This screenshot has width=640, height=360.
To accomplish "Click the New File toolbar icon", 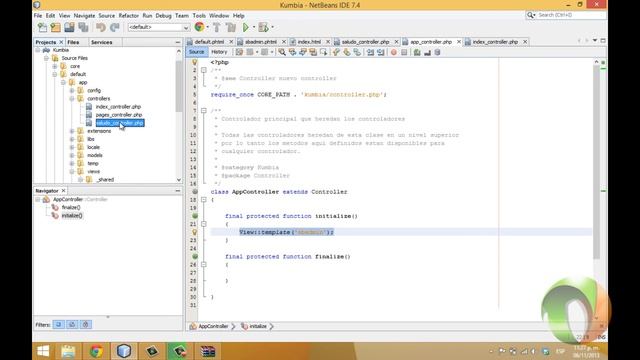I will point(42,27).
